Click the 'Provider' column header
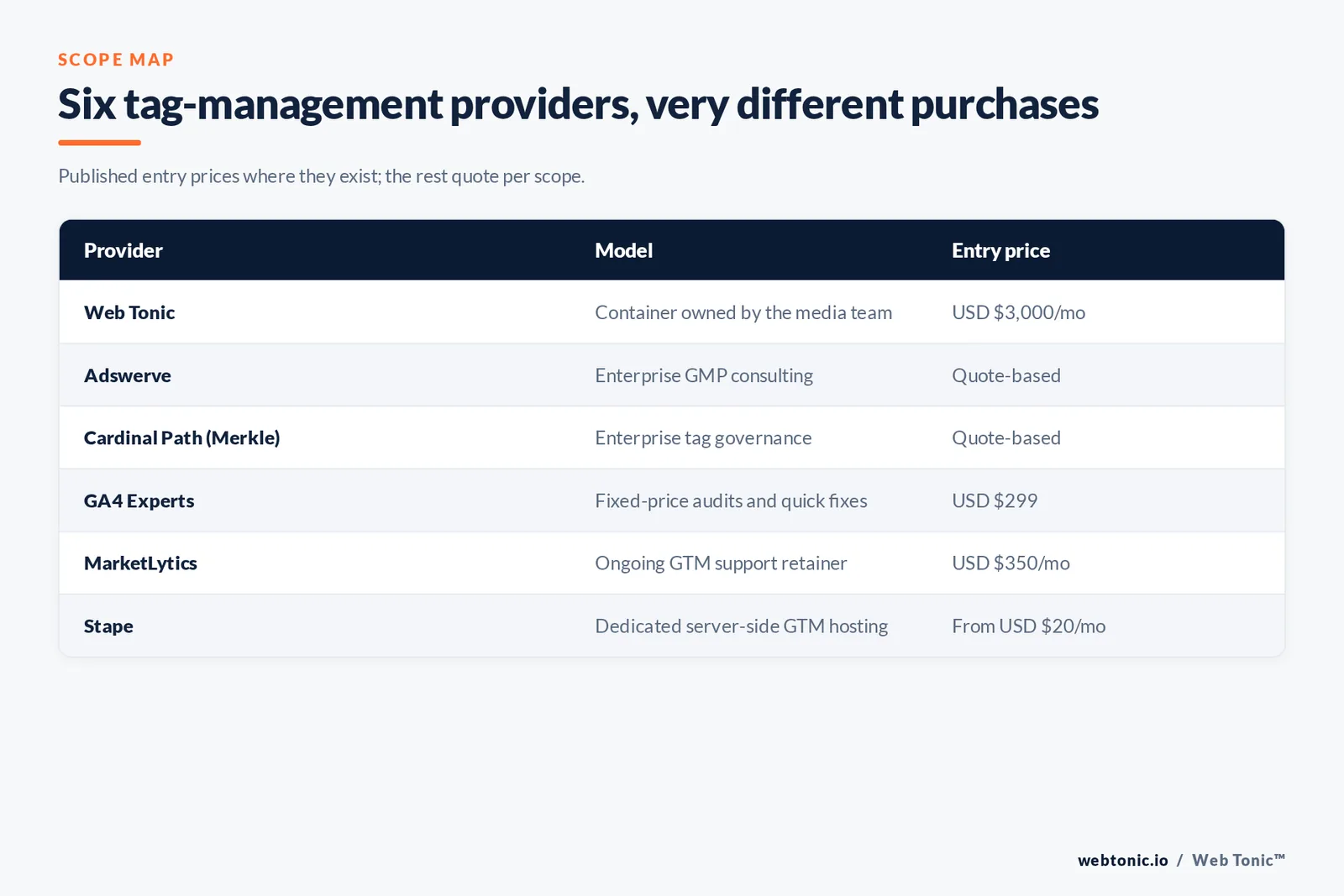1344x896 pixels. [123, 250]
